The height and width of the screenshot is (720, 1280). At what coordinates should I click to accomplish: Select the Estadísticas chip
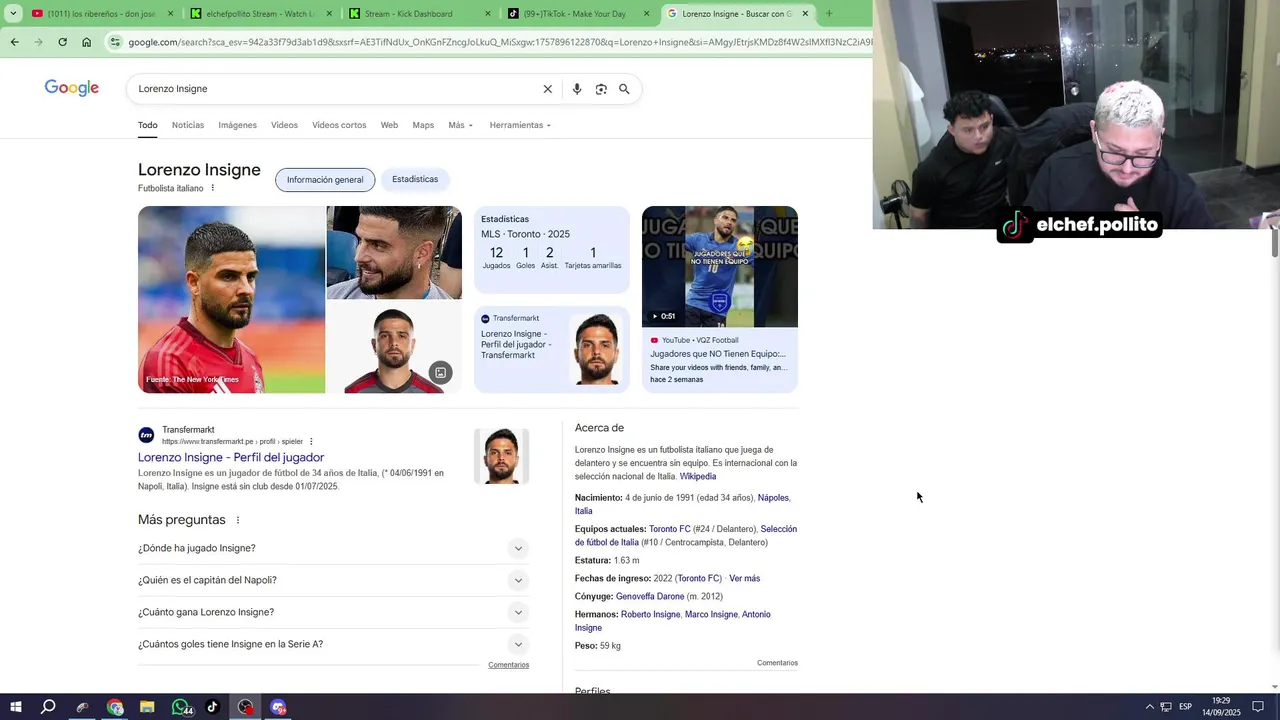click(415, 179)
